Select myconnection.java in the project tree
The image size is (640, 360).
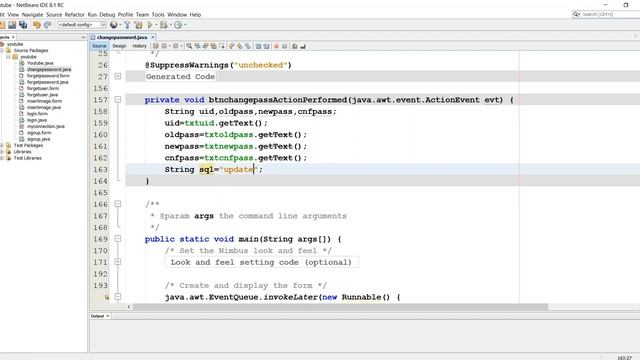tap(46, 127)
